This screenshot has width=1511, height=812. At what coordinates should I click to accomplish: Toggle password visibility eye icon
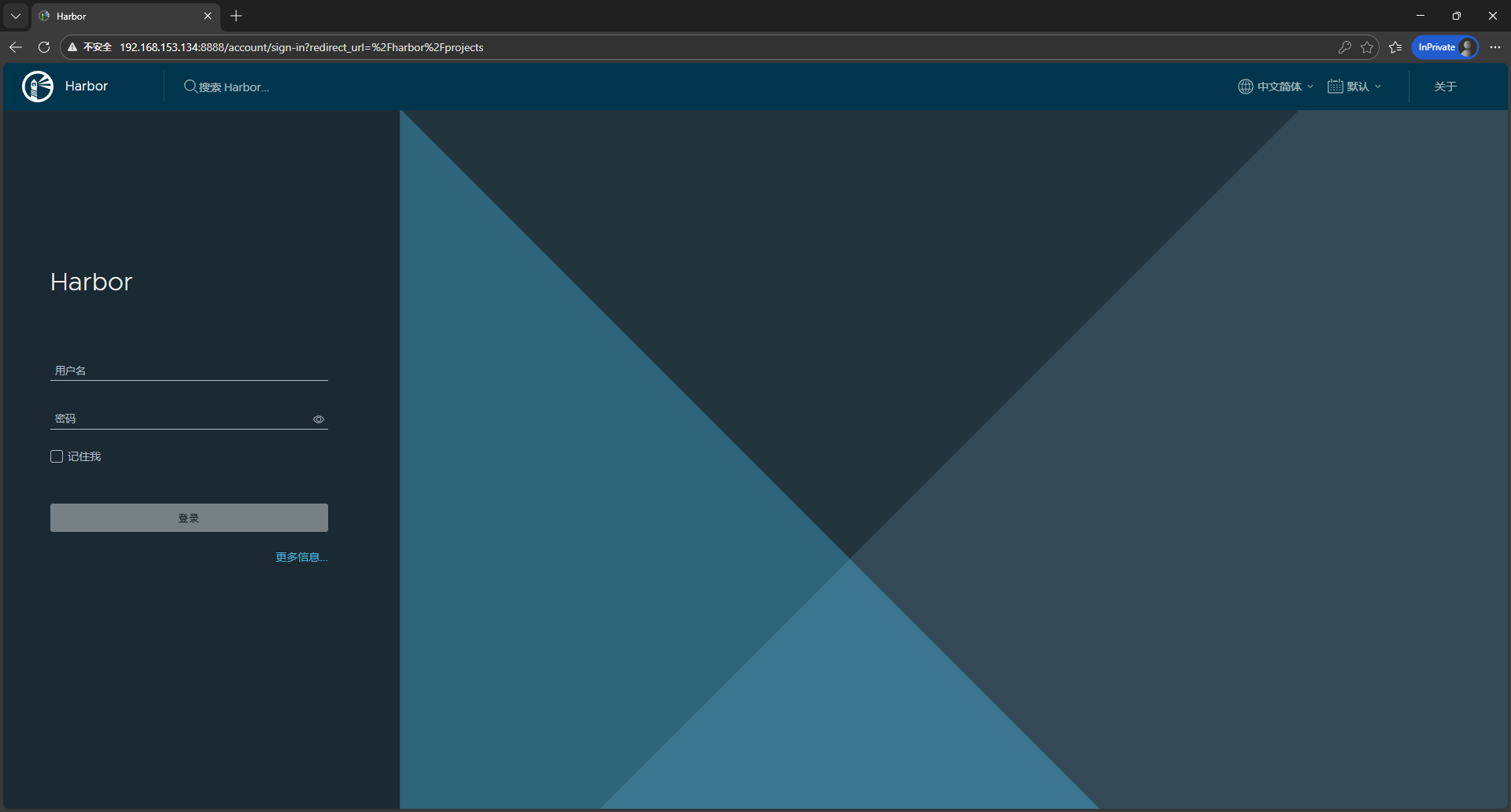[319, 419]
